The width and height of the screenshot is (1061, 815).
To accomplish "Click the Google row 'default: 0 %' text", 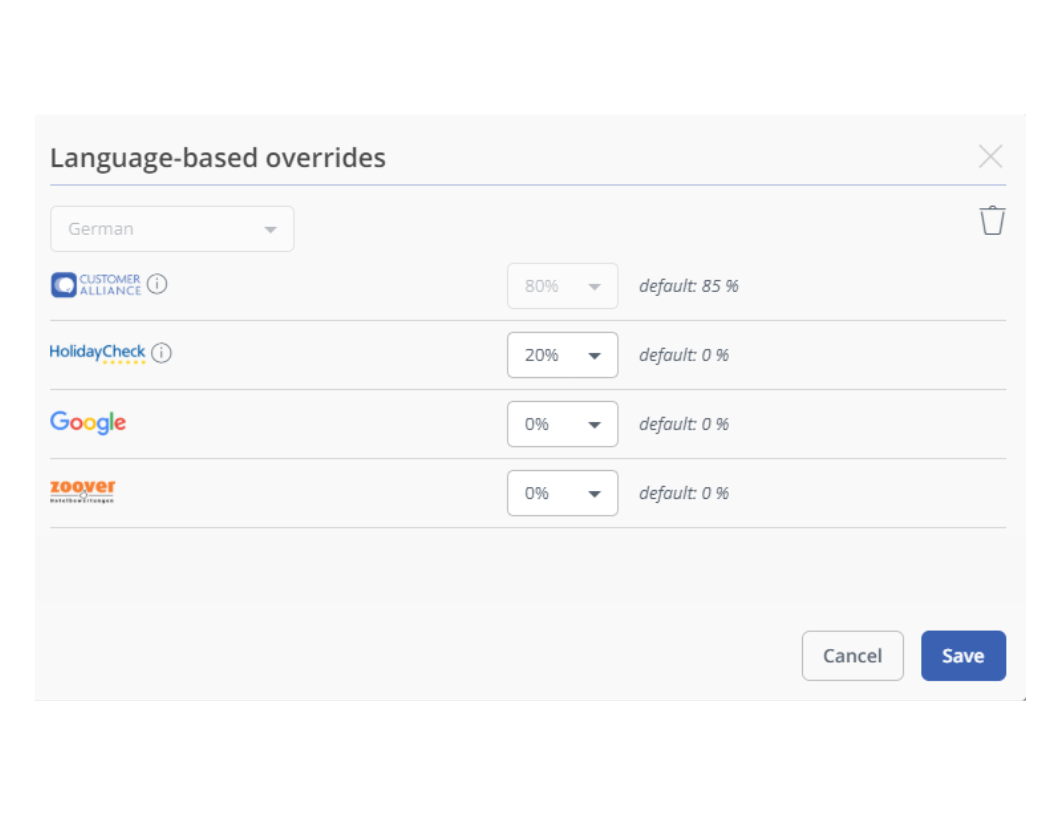I will point(684,424).
